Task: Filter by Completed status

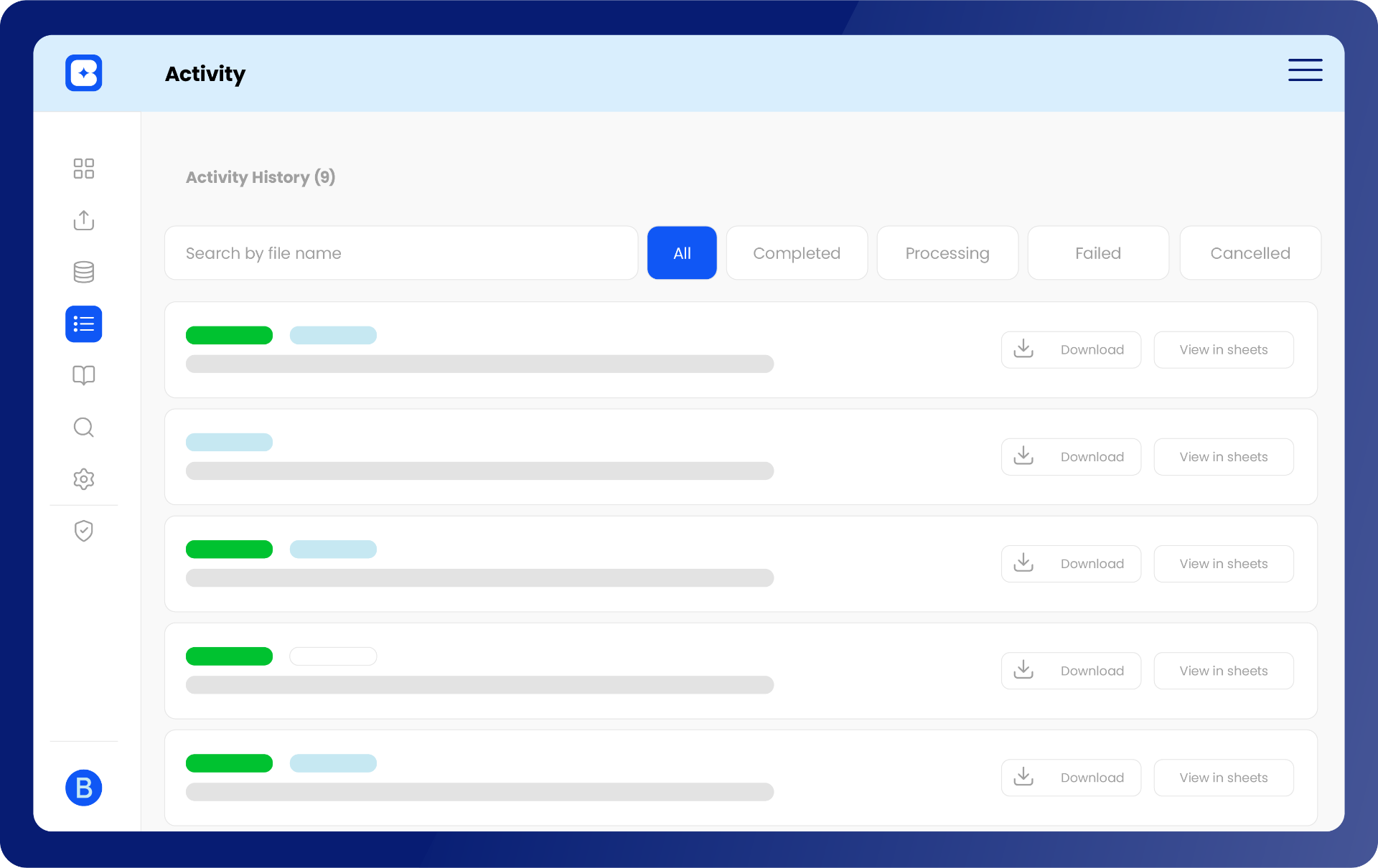Action: tap(796, 253)
